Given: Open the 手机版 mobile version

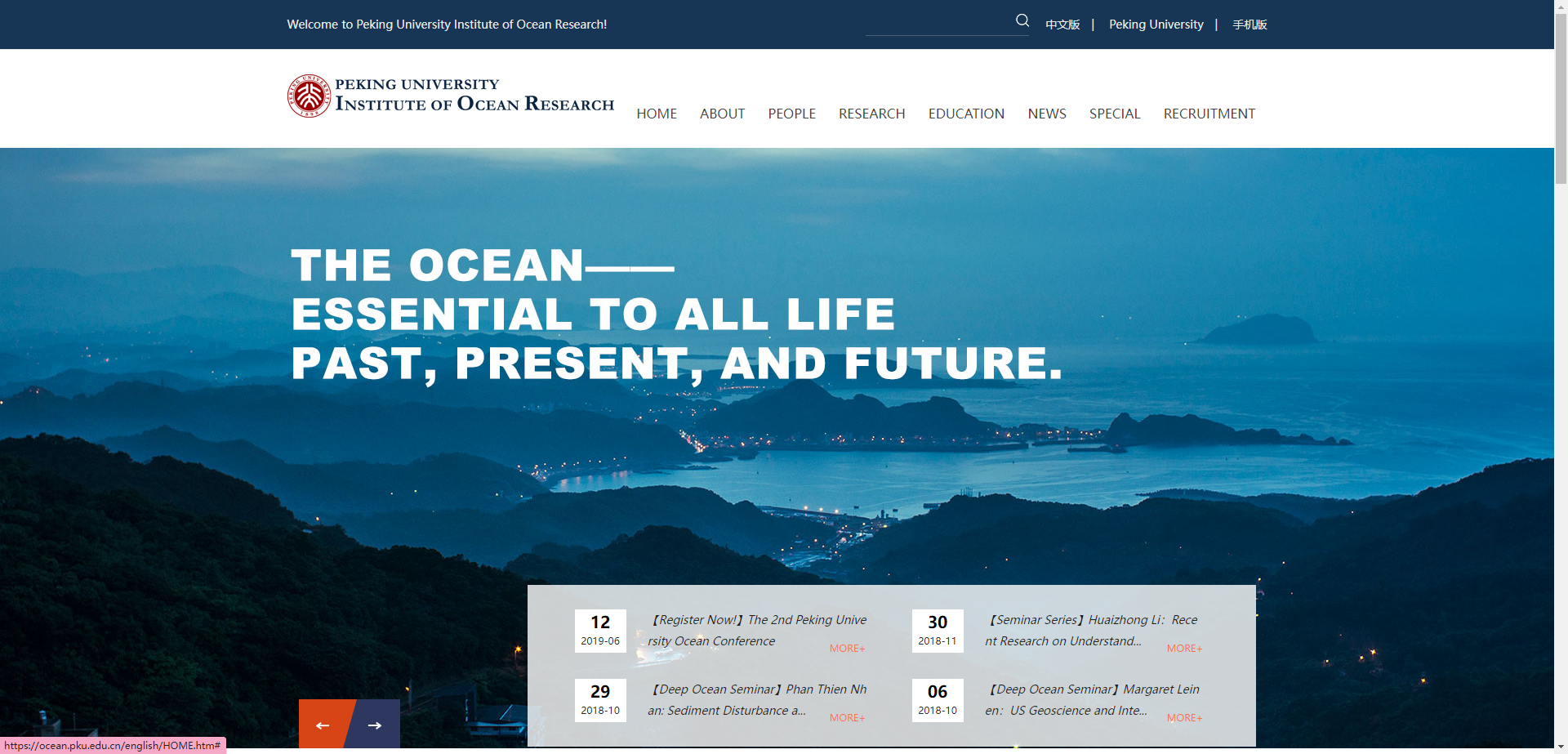Looking at the screenshot, I should coord(1249,25).
